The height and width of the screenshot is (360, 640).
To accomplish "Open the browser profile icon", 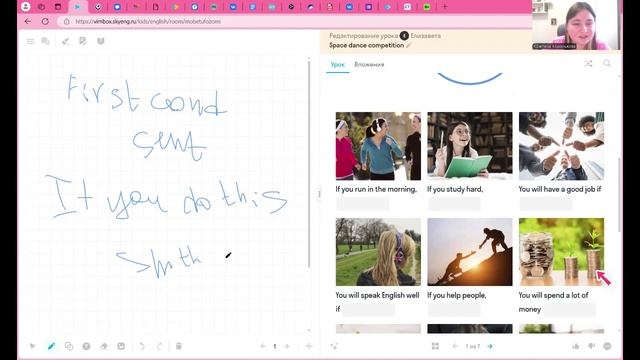I will coord(26,7).
